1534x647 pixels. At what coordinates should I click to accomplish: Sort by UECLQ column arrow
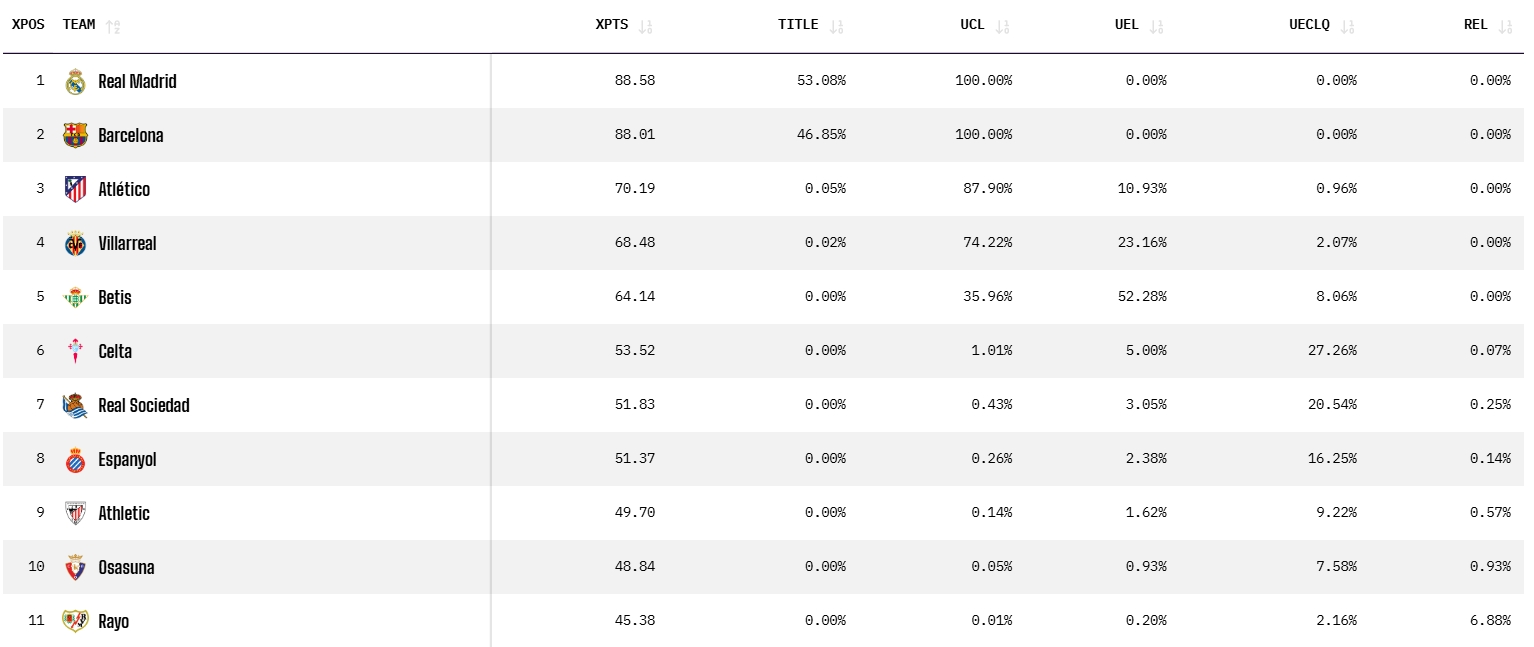(1348, 26)
